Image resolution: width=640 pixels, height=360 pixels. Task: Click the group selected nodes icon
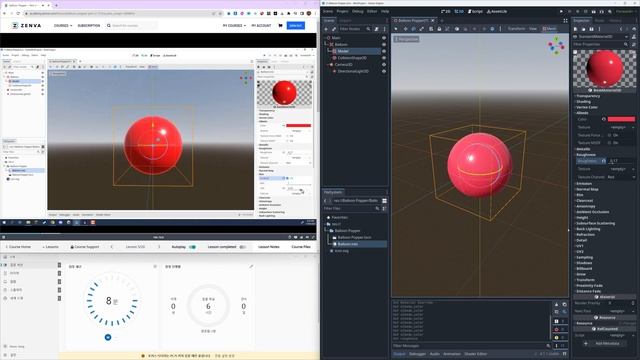[x=448, y=29]
